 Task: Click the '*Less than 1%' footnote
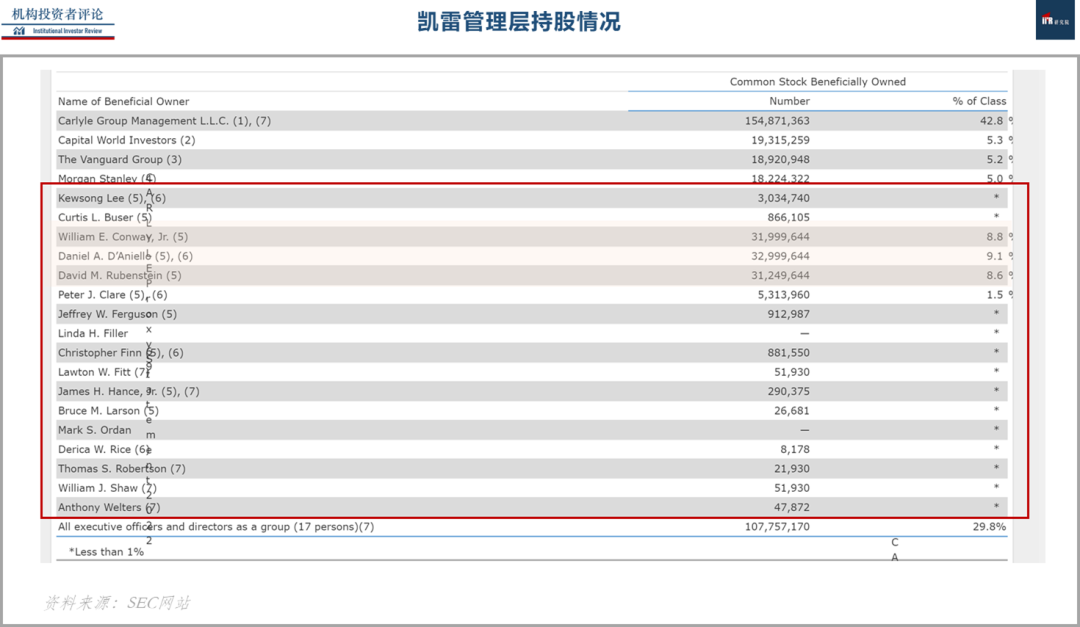coord(106,551)
